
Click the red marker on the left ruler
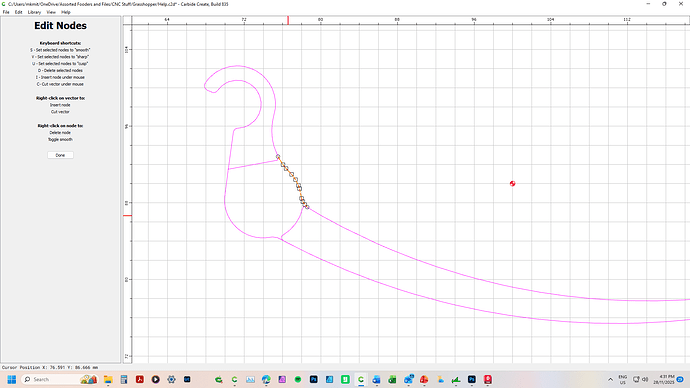click(x=127, y=216)
